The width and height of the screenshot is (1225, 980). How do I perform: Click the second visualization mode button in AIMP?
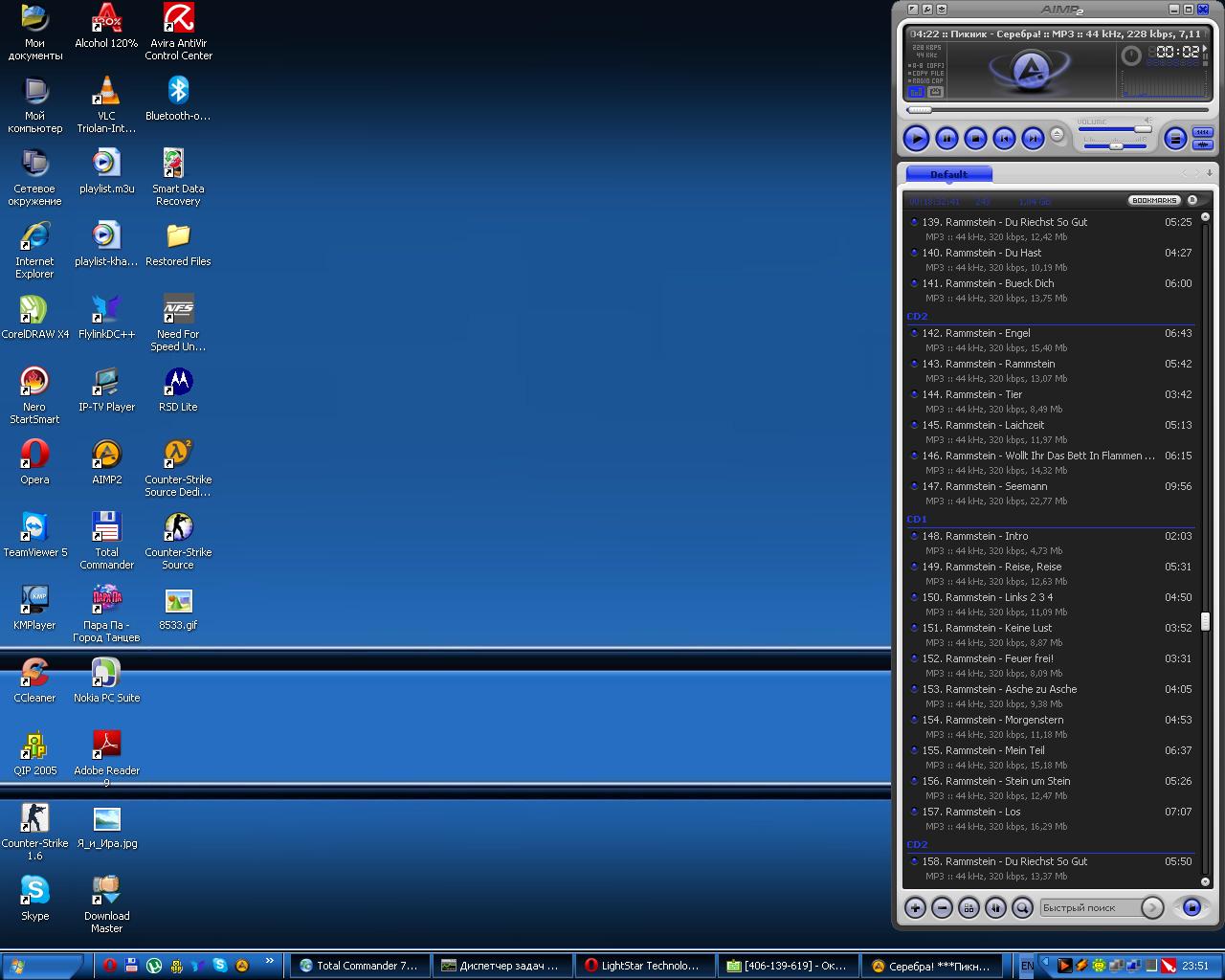[x=935, y=92]
